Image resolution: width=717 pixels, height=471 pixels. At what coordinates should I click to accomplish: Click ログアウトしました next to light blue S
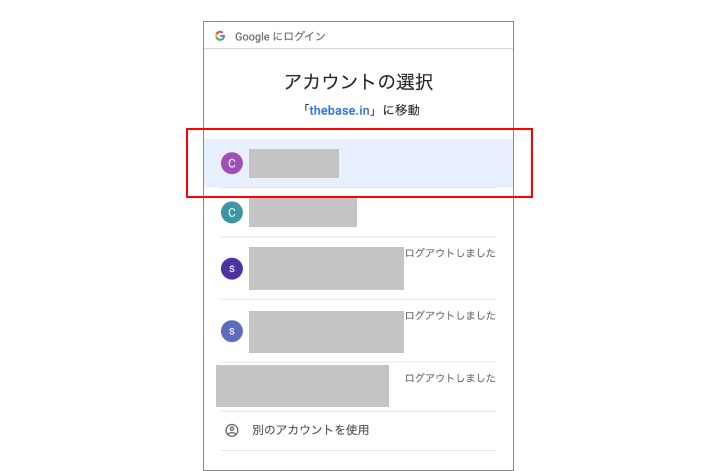450,316
